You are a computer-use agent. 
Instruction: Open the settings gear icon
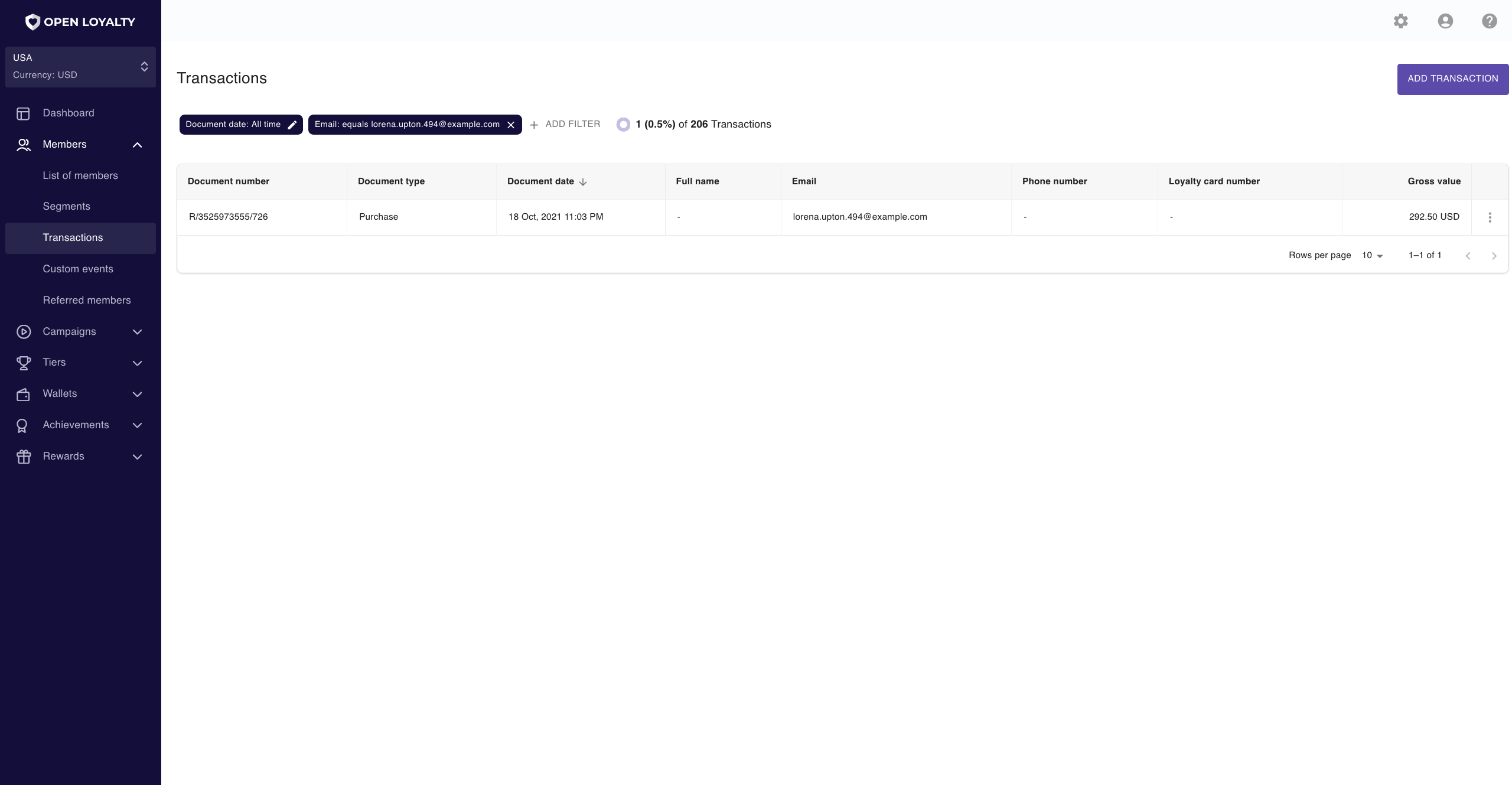point(1400,21)
